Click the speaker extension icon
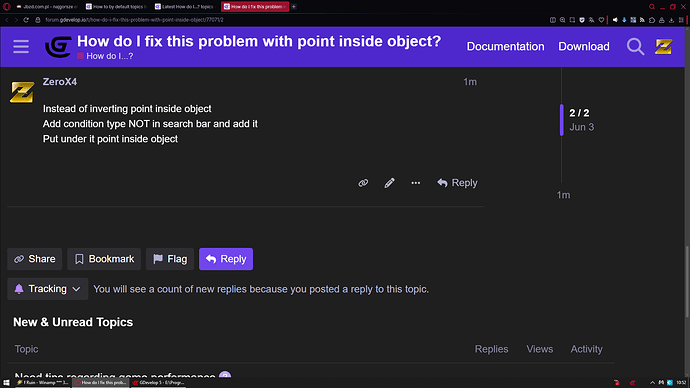This screenshot has width=690, height=388. [x=615, y=20]
